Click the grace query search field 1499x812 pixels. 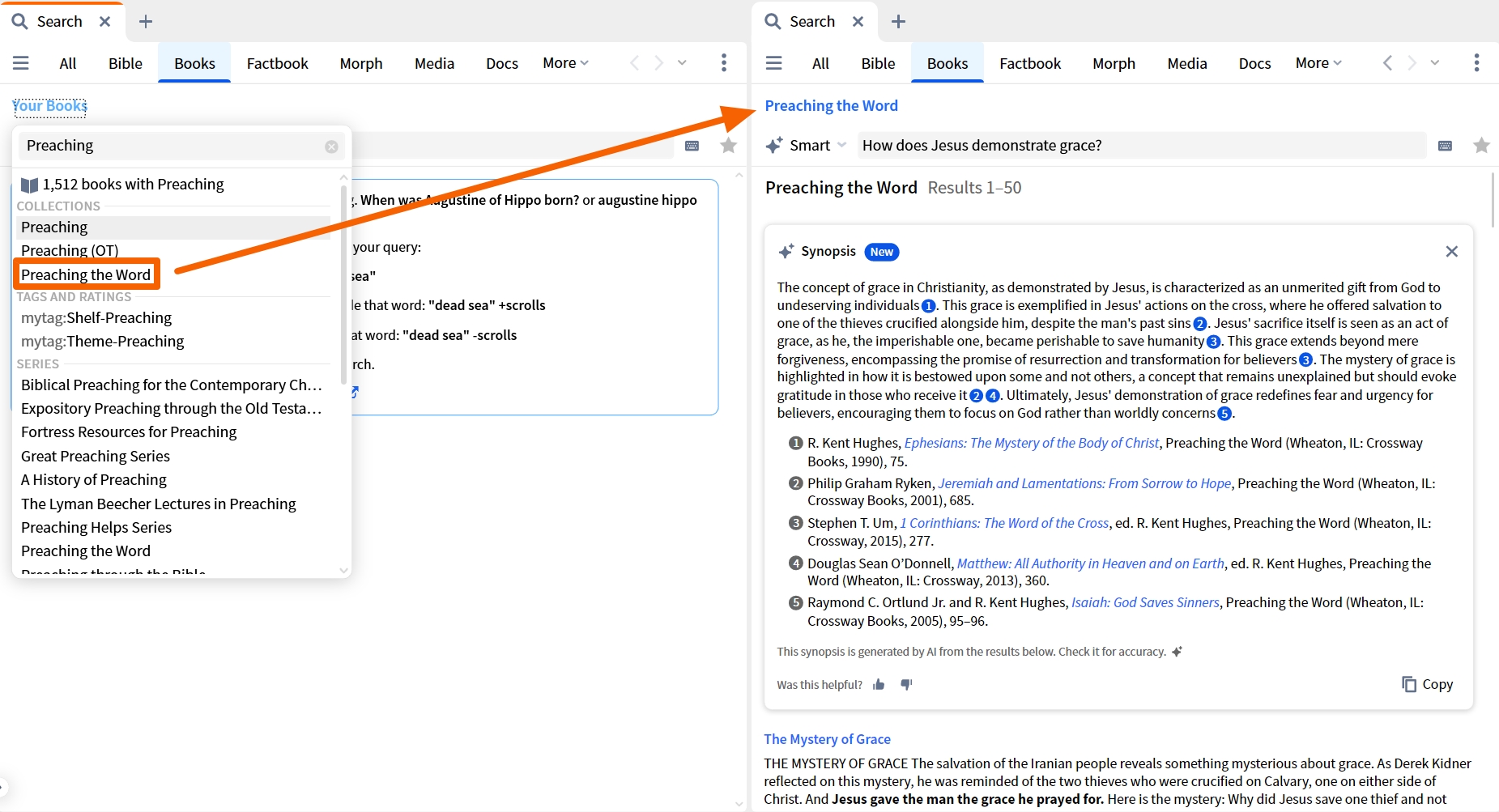click(1140, 146)
